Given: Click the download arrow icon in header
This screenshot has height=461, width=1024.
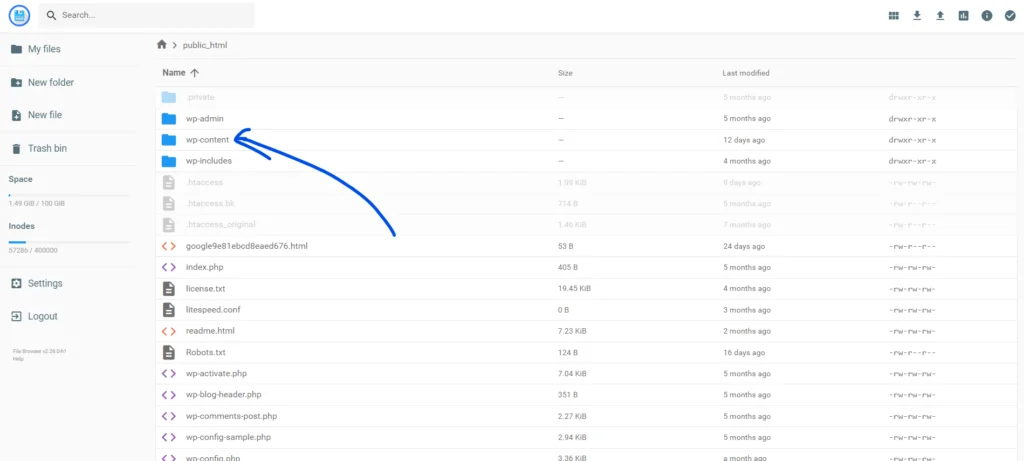Looking at the screenshot, I should 917,16.
